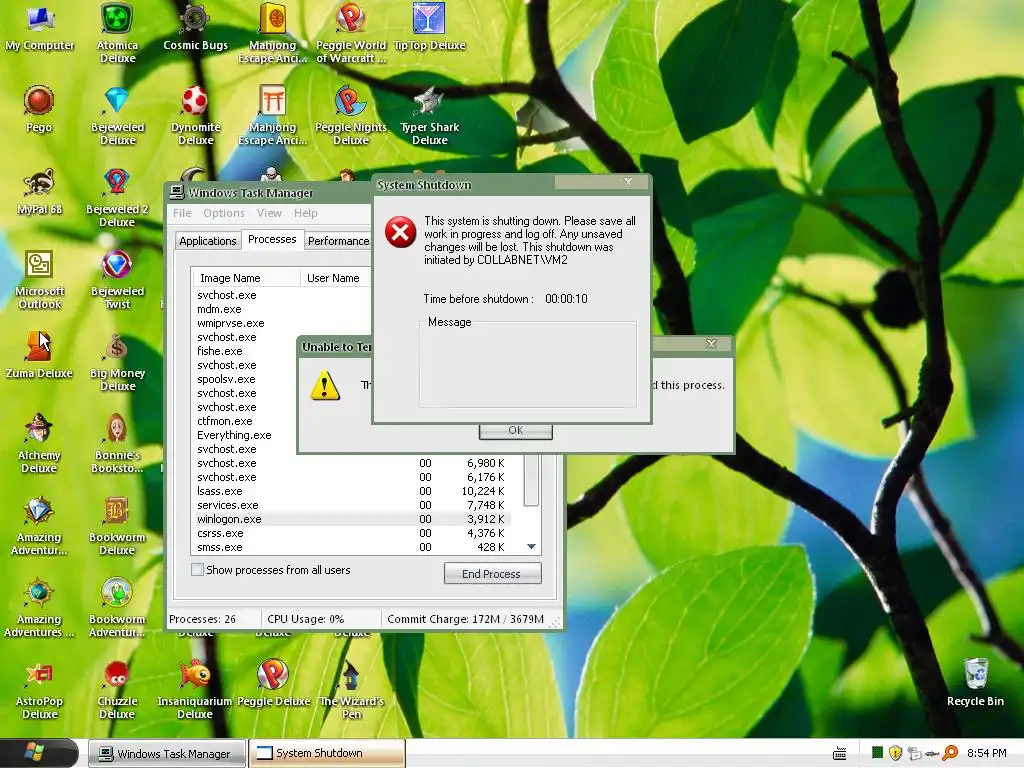Click the Bejeweled Deluxe desktop icon

(x=117, y=116)
